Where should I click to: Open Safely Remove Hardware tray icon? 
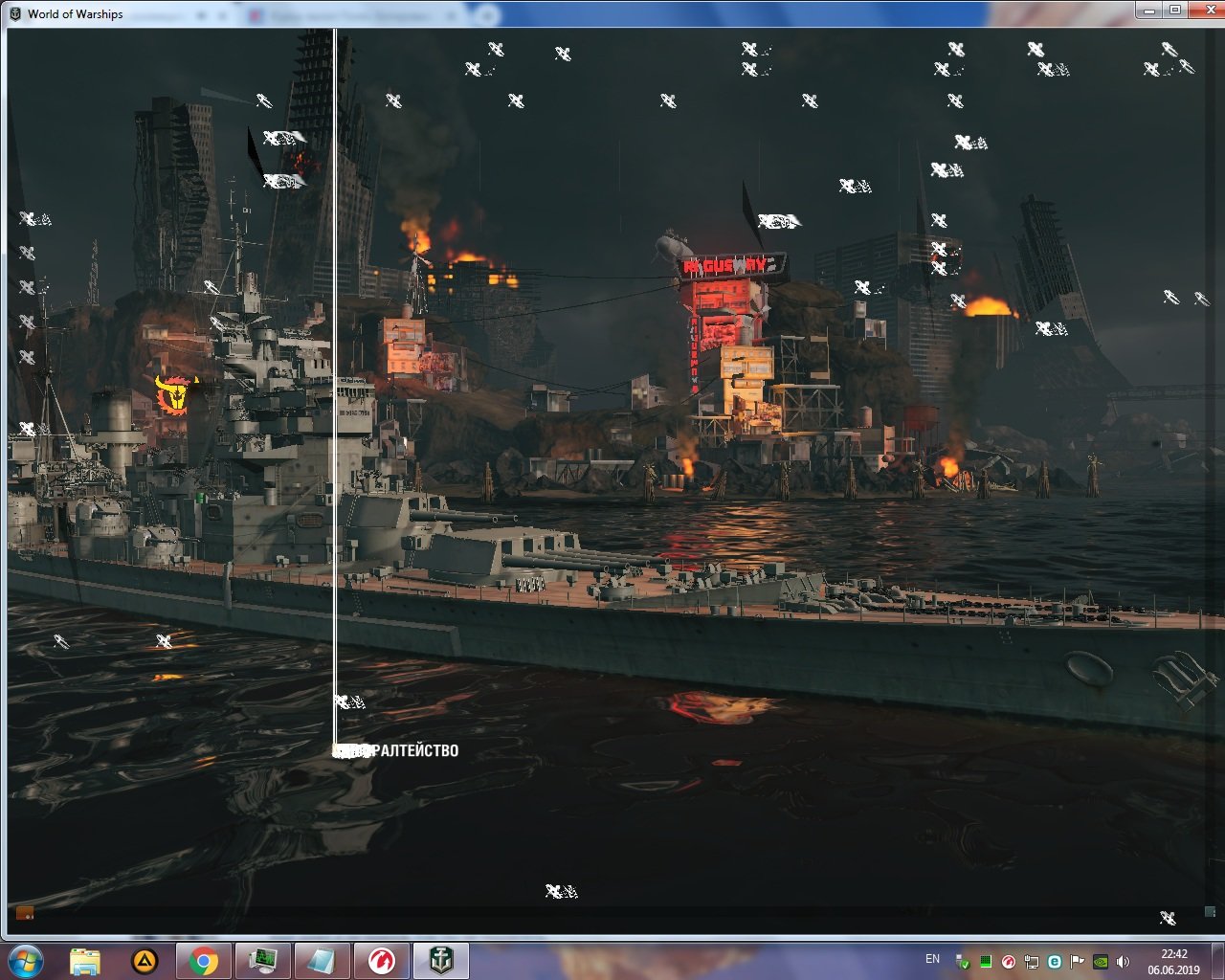[963, 962]
